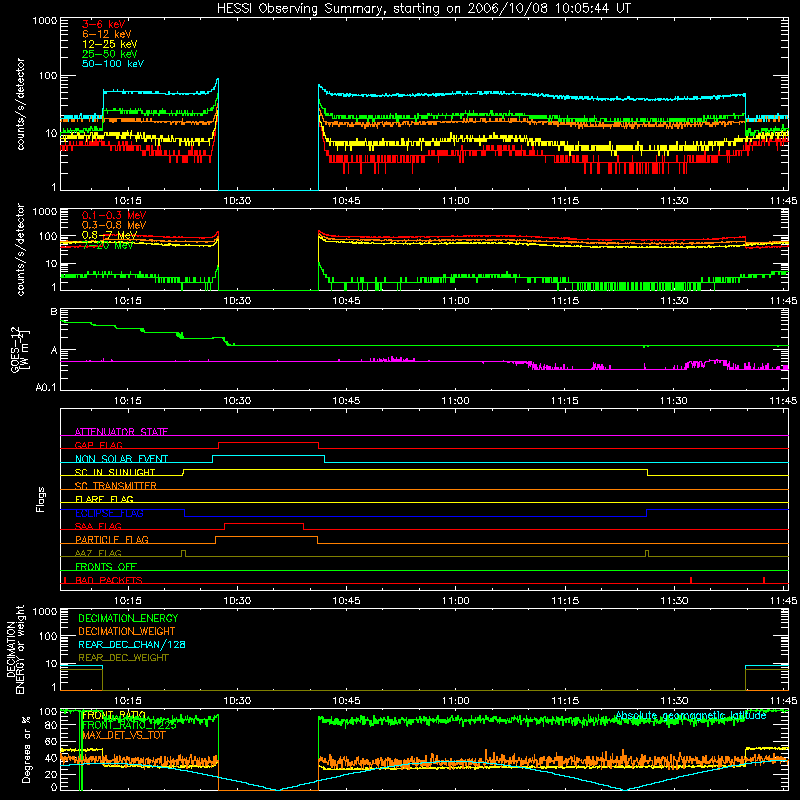Click the DECIMATION_WEIGHT legend label
This screenshot has height=800, width=800.
127,631
